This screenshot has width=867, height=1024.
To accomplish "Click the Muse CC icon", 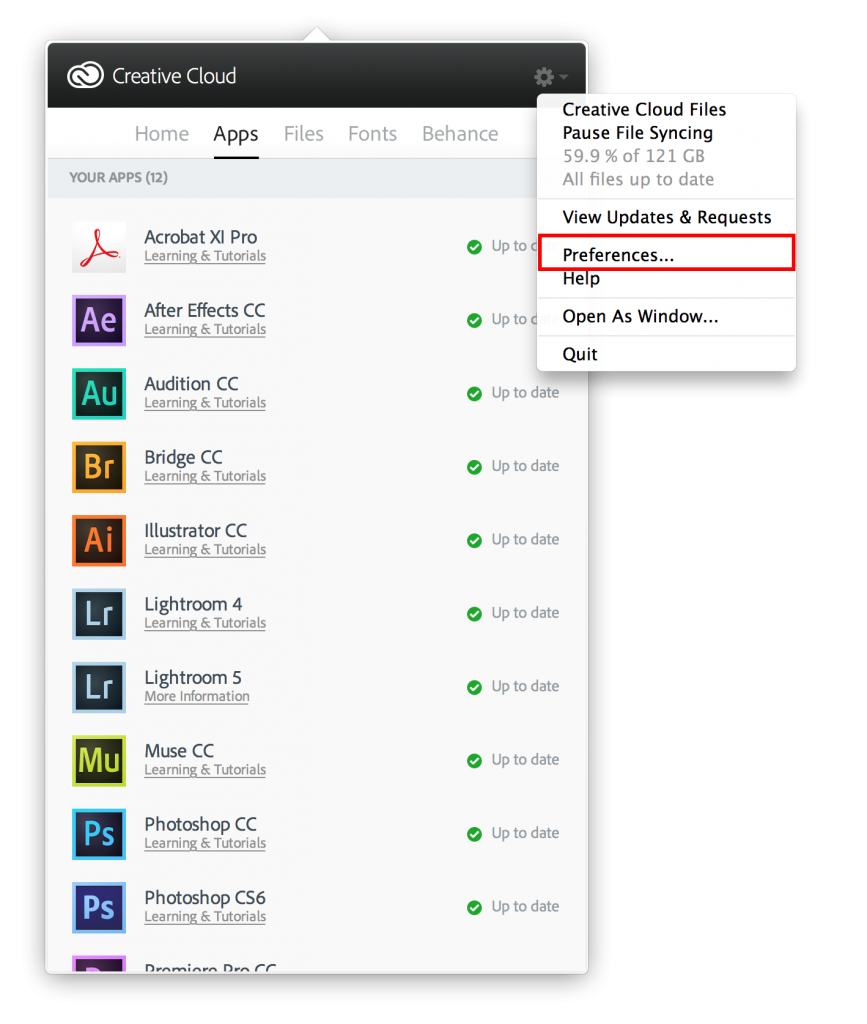I will [99, 761].
